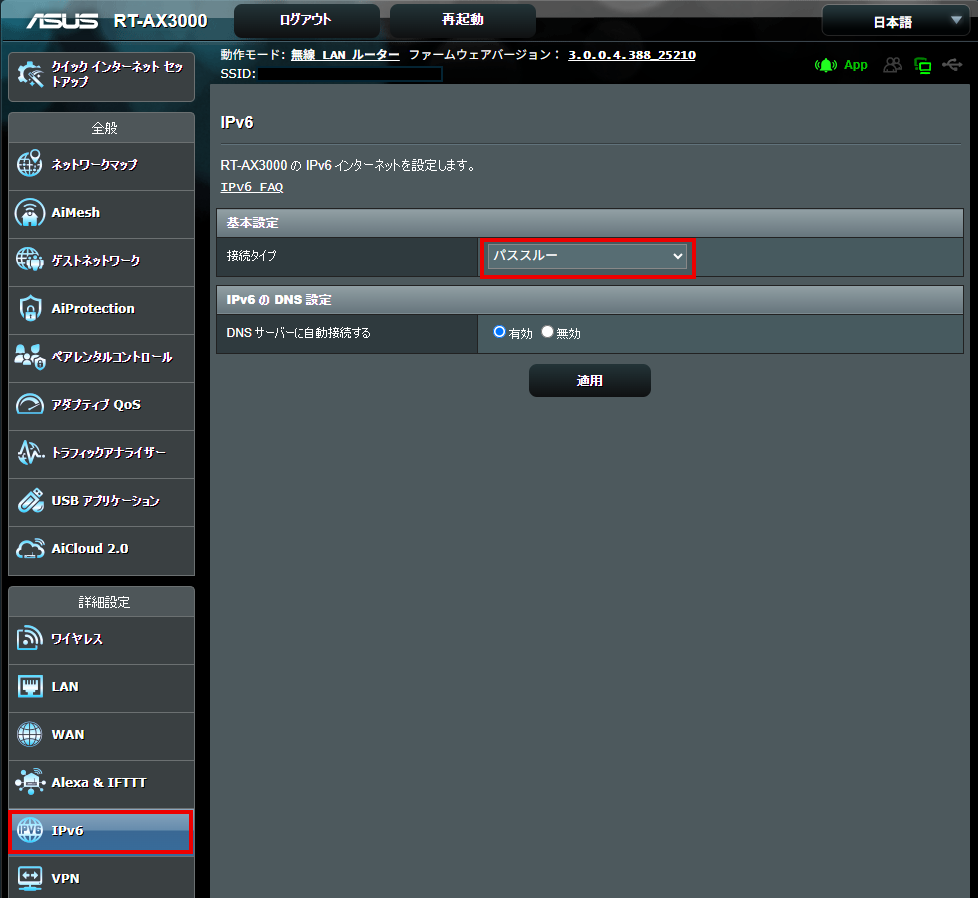Viewport: 978px width, 899px height.
Task: Click the AiMesh icon in sidebar
Action: [x=29, y=212]
